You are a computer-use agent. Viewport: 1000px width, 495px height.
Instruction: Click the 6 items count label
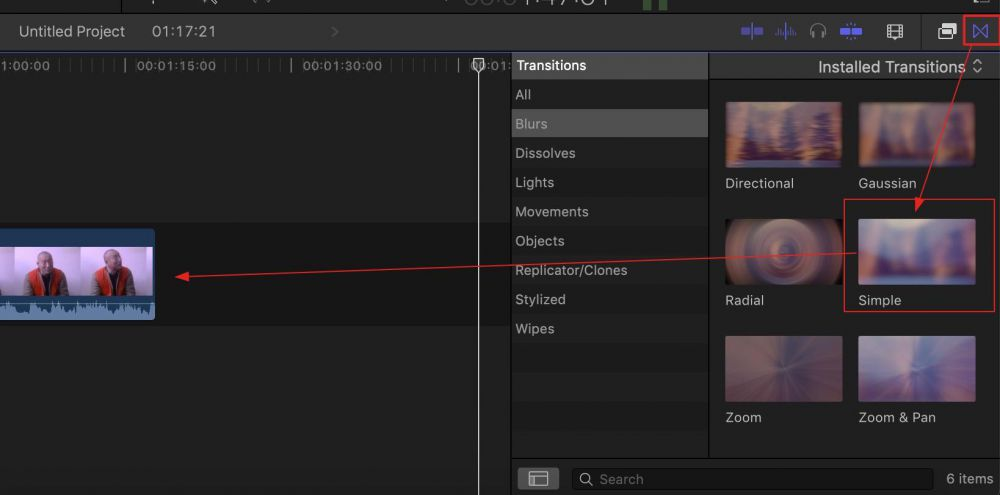click(x=969, y=479)
